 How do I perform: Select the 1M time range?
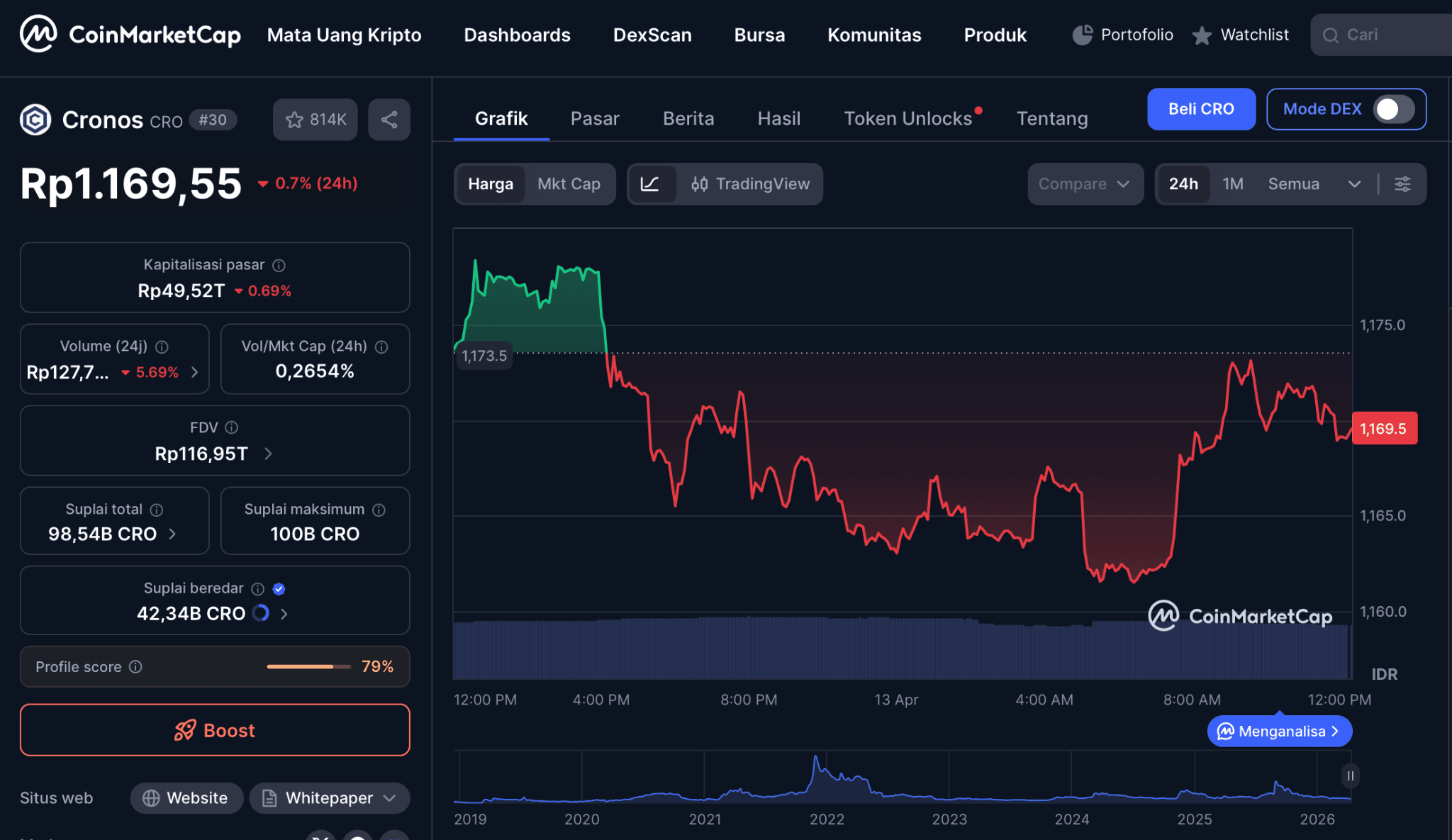pos(1233,184)
